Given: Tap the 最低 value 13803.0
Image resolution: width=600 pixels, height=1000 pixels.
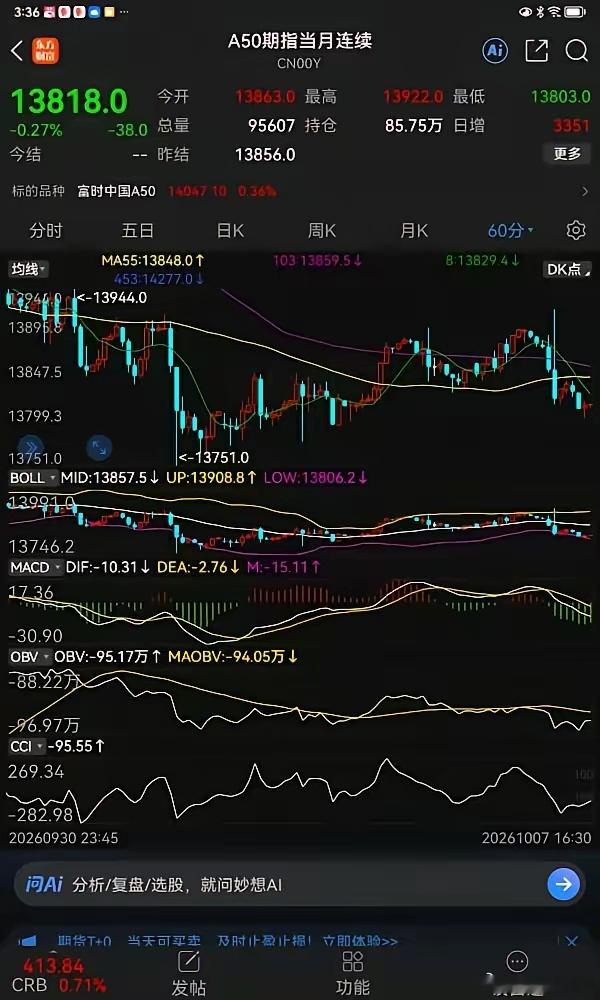Looking at the screenshot, I should click(561, 97).
